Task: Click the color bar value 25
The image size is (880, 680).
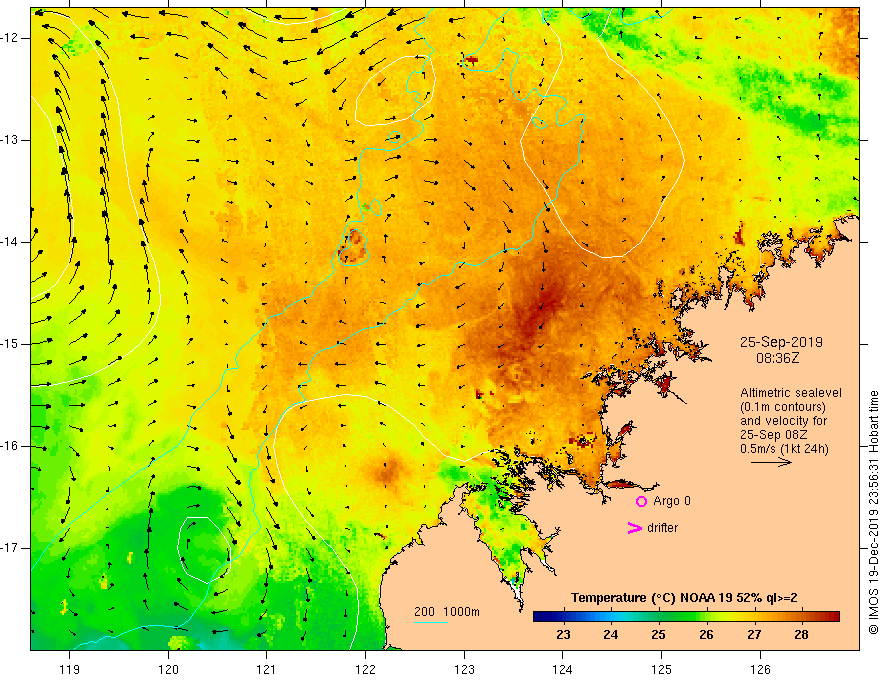Action: (658, 635)
